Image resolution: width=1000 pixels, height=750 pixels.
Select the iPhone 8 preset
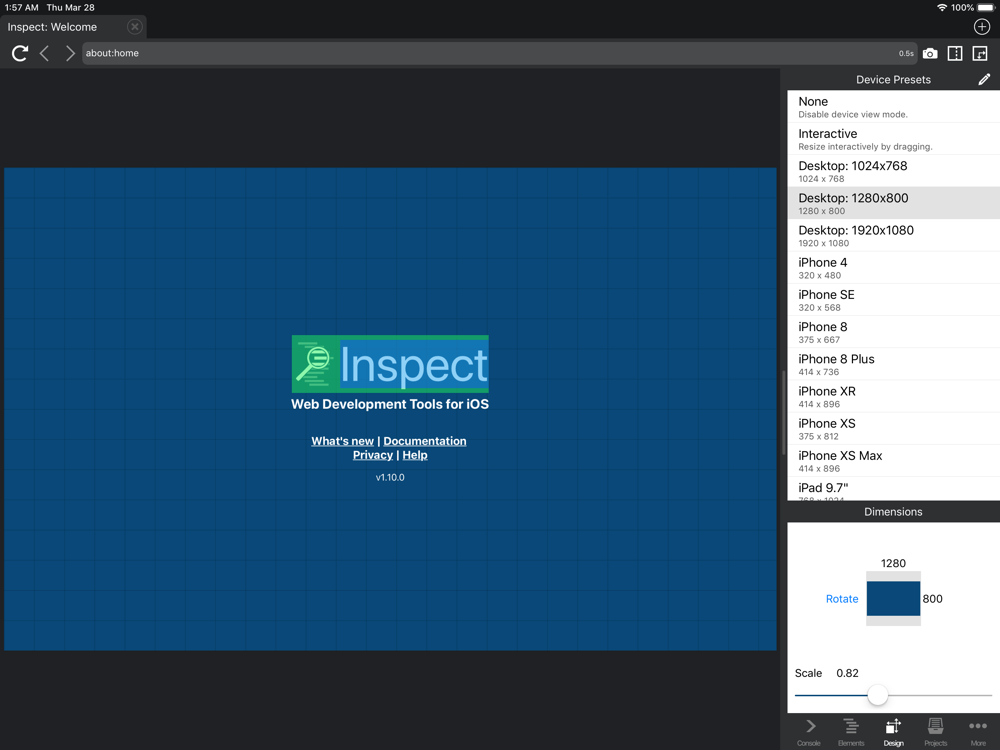click(x=893, y=332)
